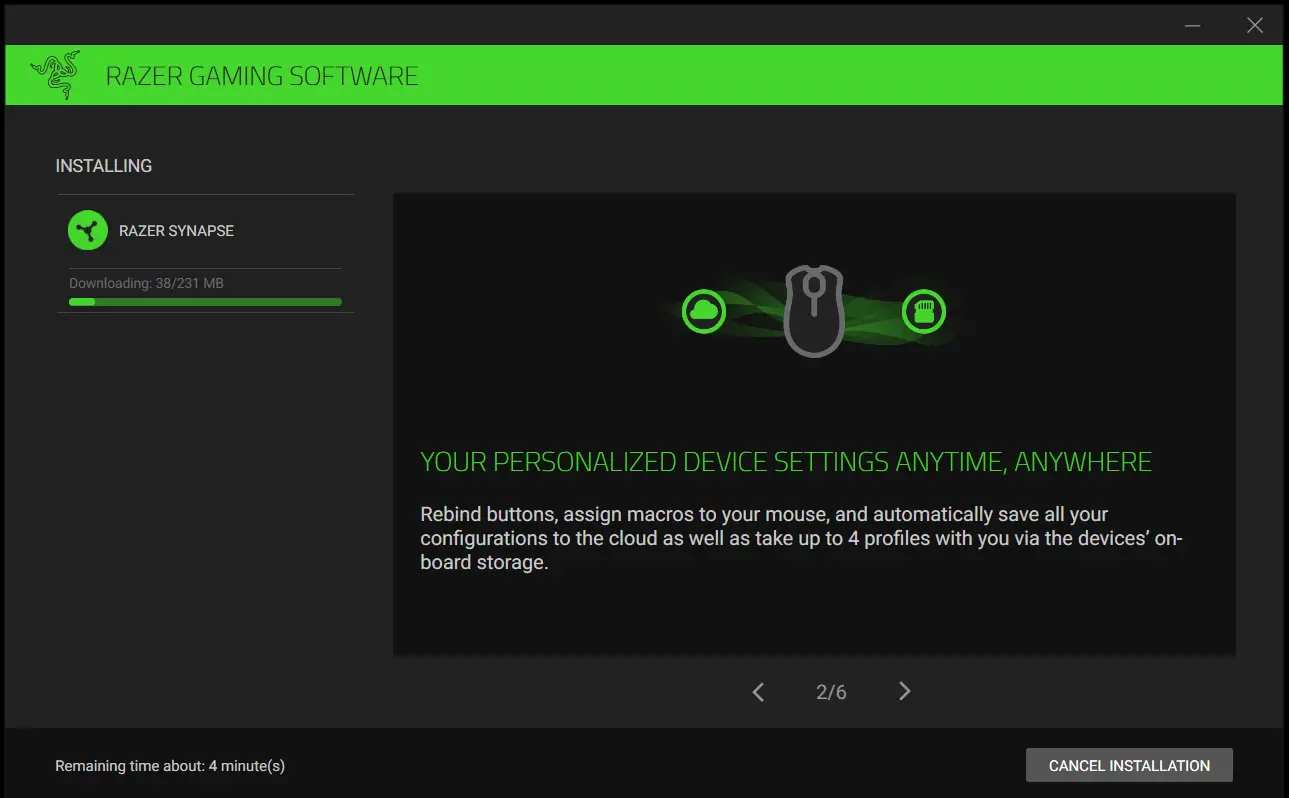Select the RAZER SYNAPSE label in list
This screenshot has height=798, width=1289.
click(x=176, y=231)
